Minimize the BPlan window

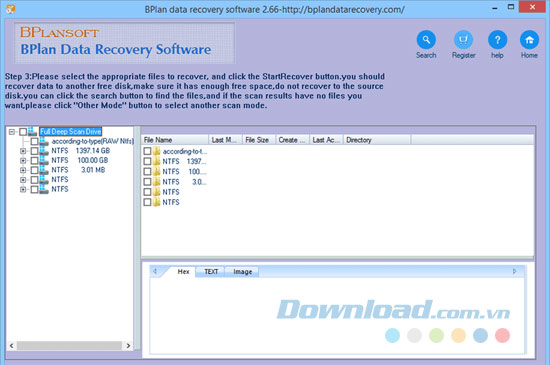[495, 8]
